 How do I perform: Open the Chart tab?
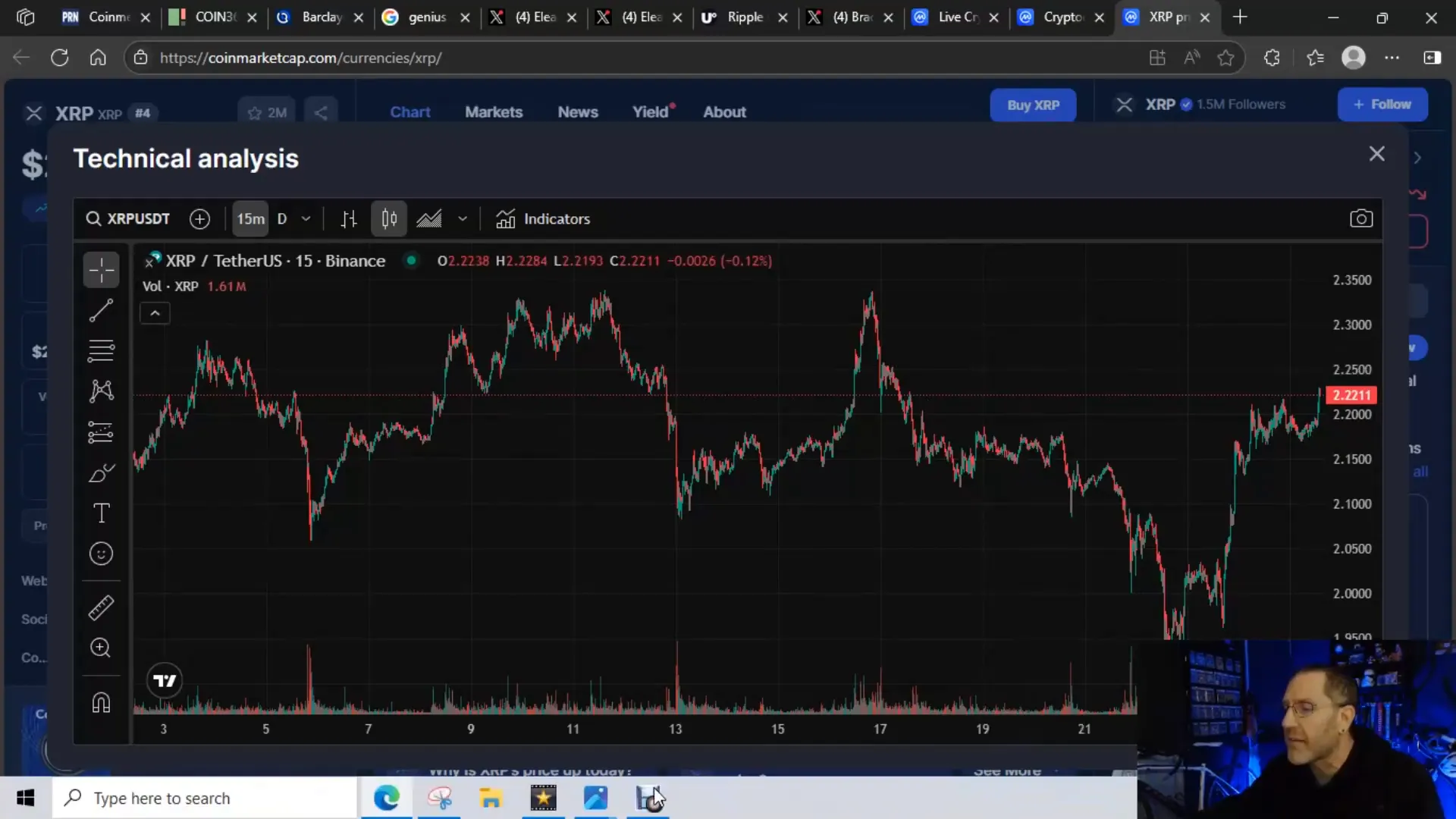coord(410,111)
